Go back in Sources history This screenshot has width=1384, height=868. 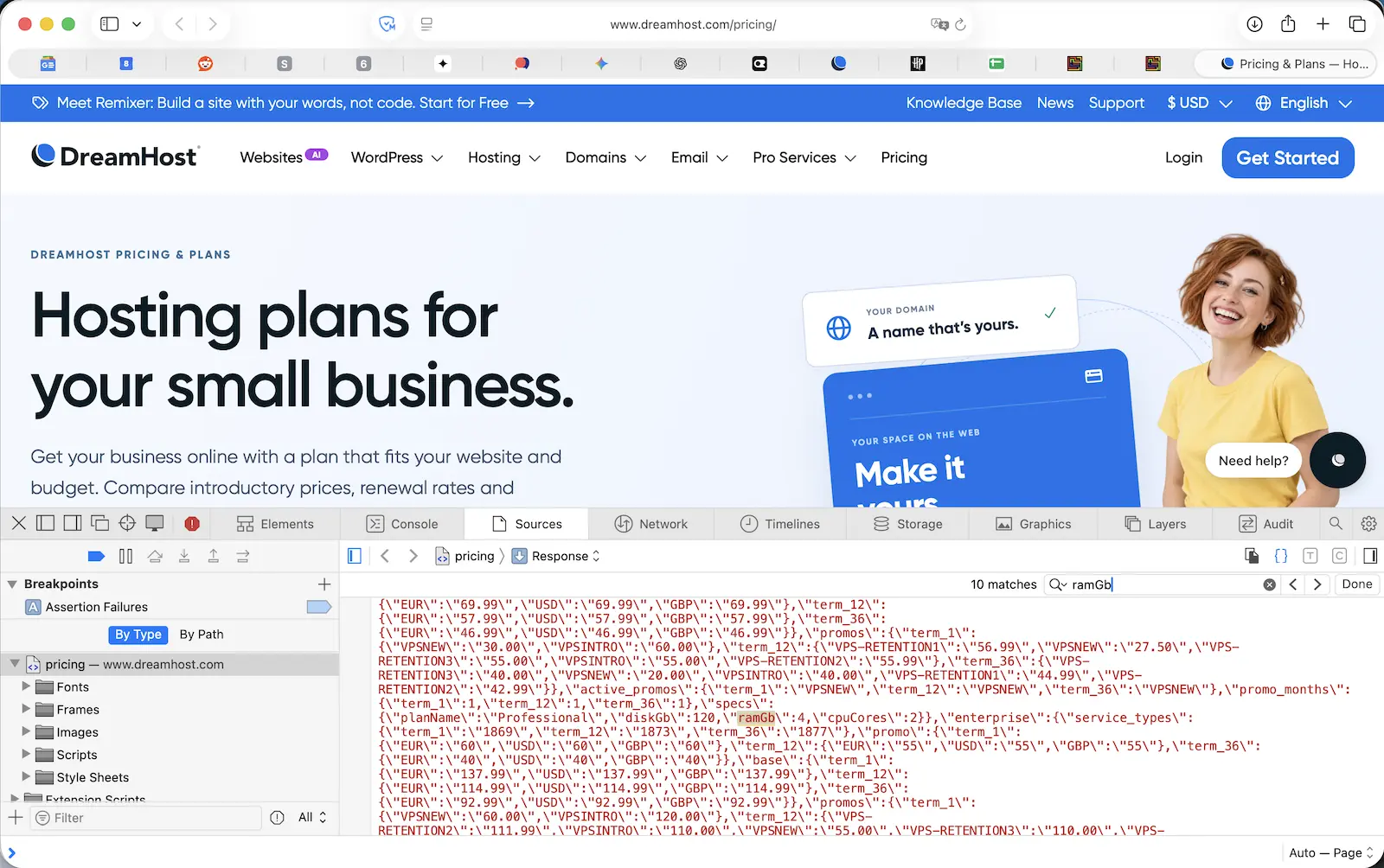tap(385, 556)
